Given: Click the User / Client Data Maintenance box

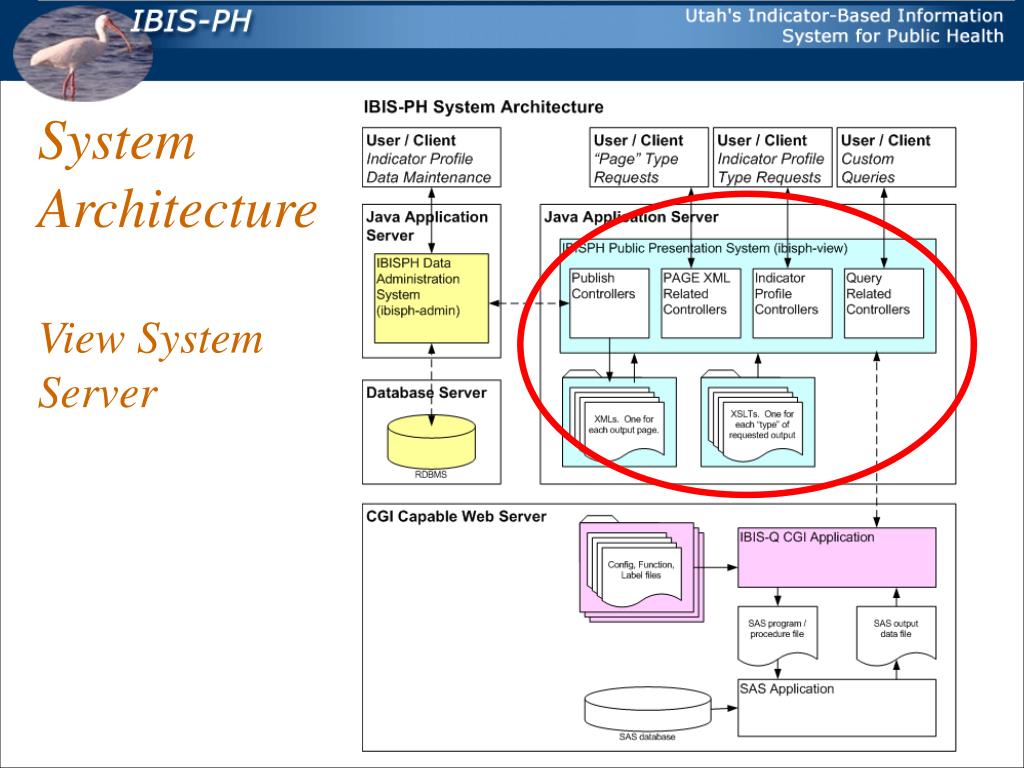Looking at the screenshot, I should (432, 157).
